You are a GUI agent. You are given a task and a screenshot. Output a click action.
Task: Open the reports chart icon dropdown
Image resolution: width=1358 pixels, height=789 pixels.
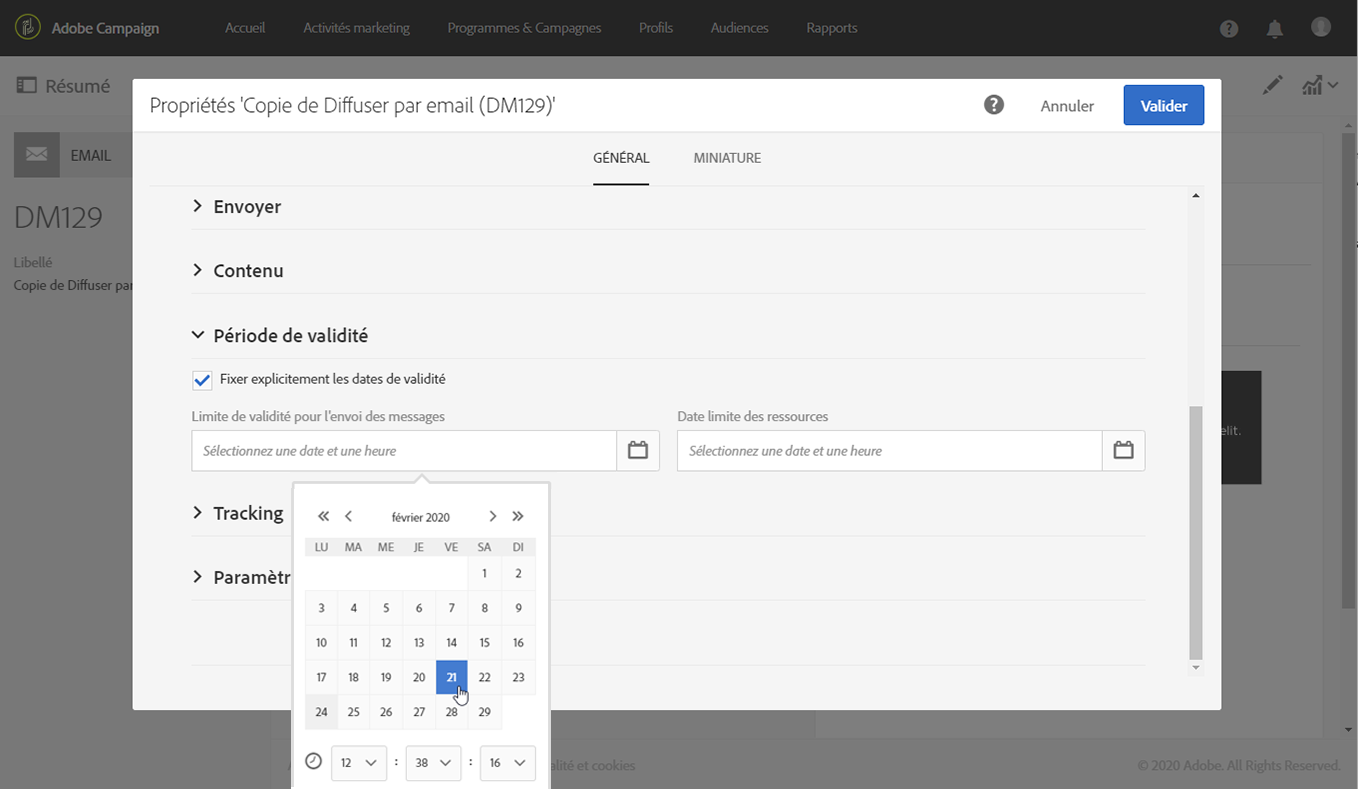click(x=1320, y=86)
